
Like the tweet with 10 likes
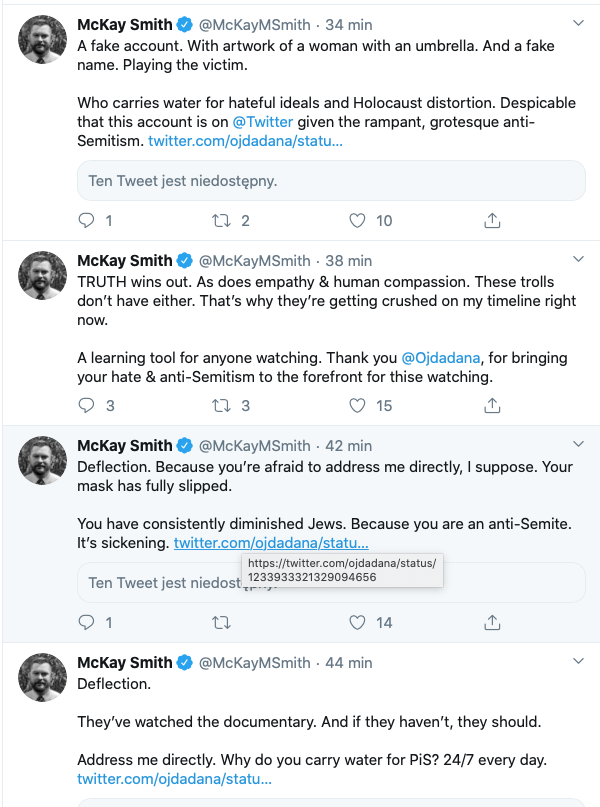[x=357, y=220]
